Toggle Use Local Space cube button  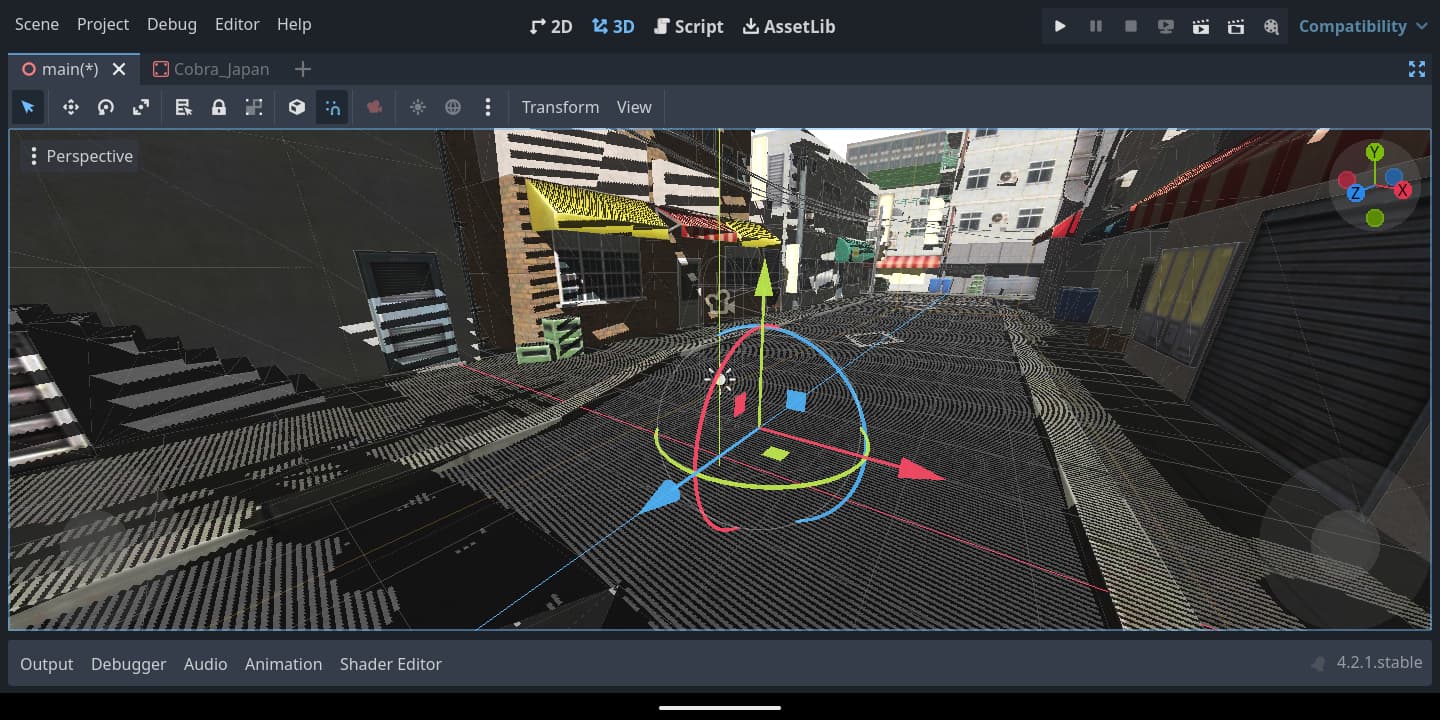(297, 107)
